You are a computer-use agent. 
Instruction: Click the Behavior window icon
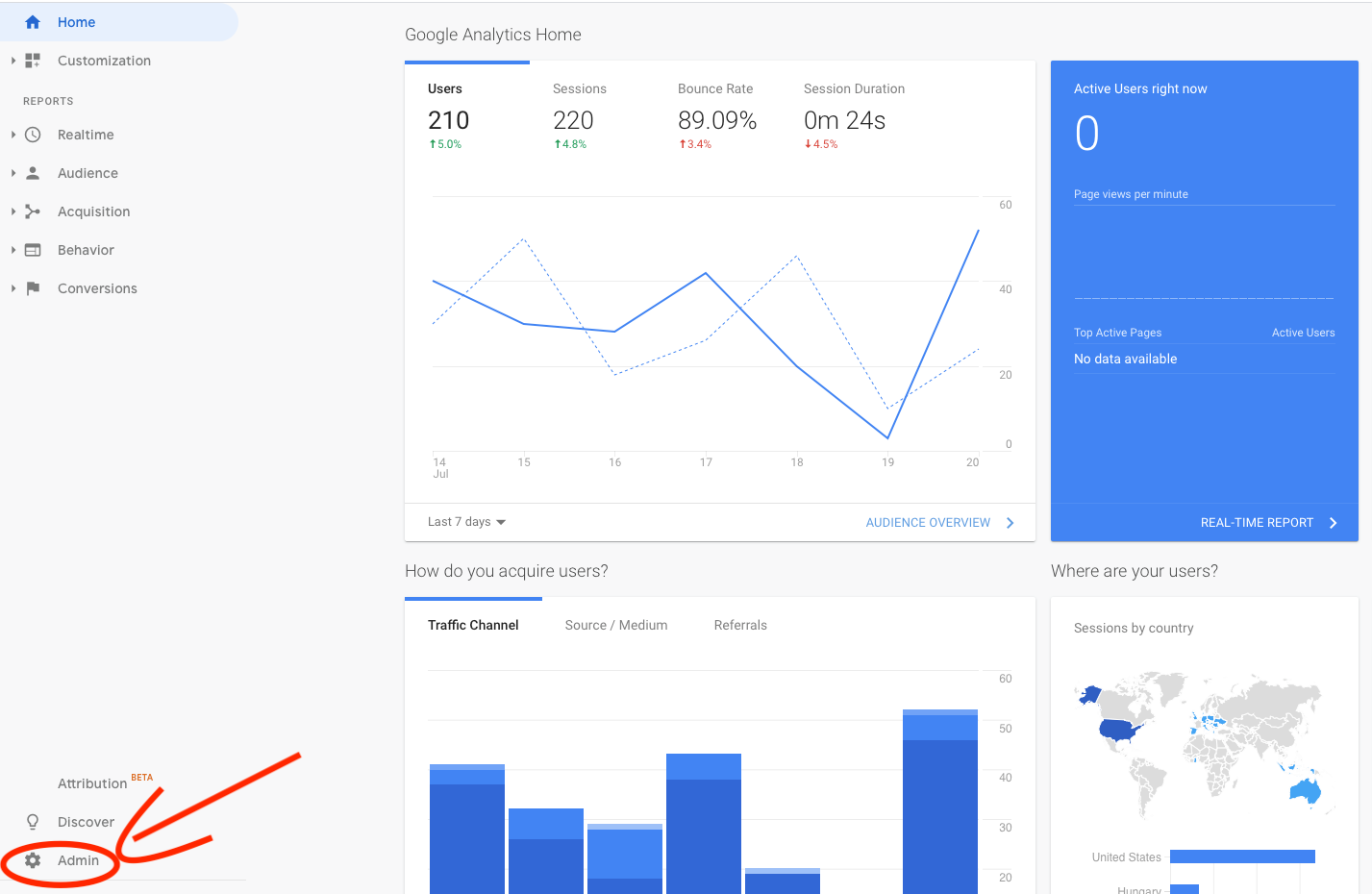pyautogui.click(x=33, y=250)
